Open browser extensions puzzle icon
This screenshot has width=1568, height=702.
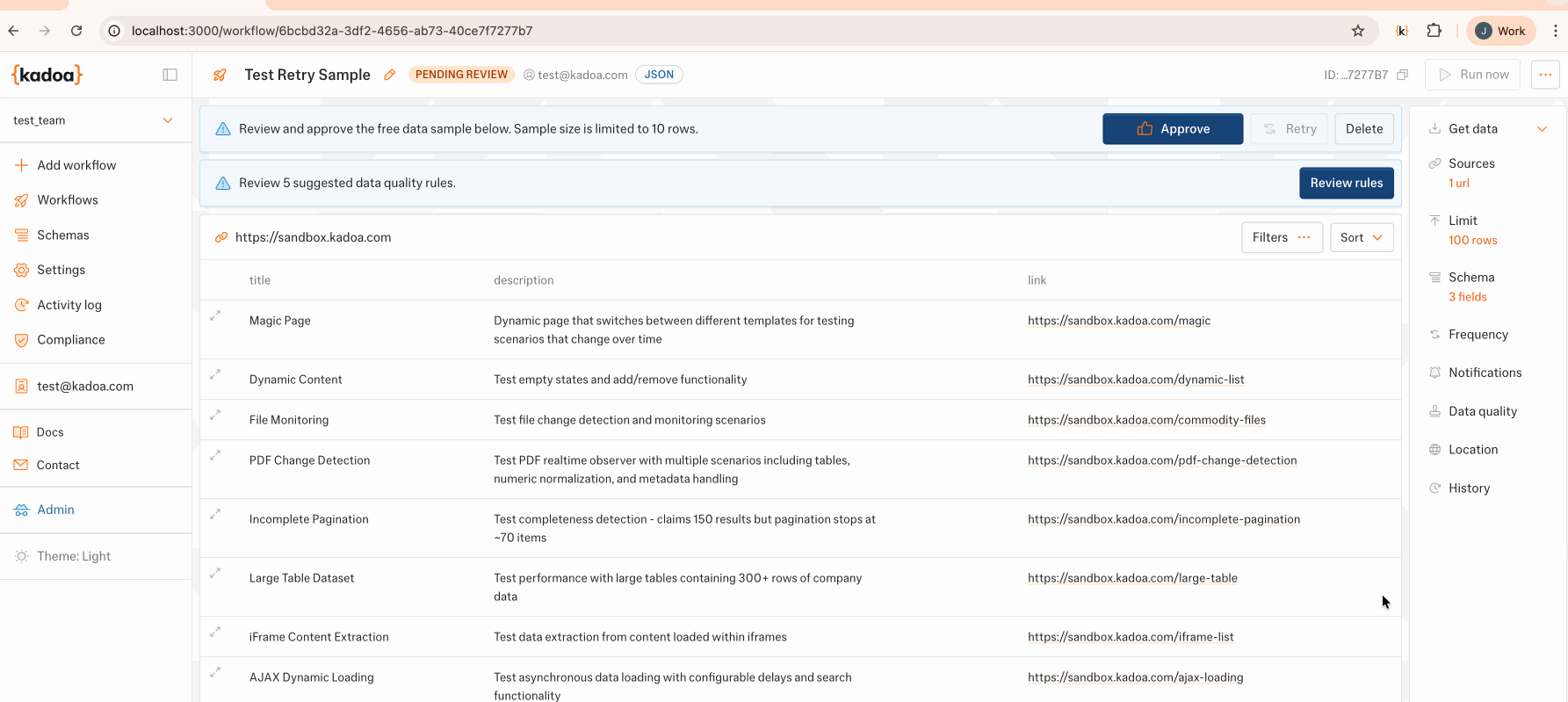(x=1434, y=31)
